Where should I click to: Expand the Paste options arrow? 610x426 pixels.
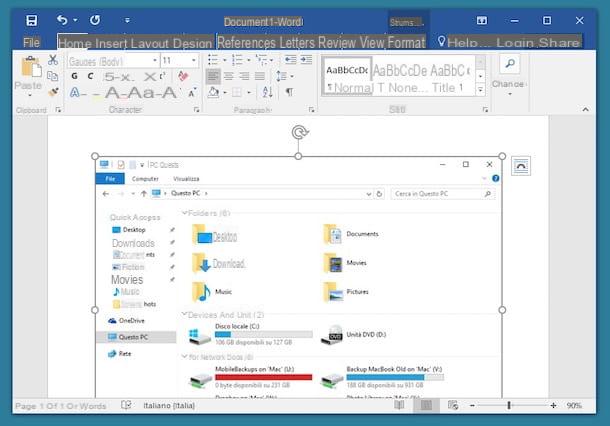(x=30, y=95)
